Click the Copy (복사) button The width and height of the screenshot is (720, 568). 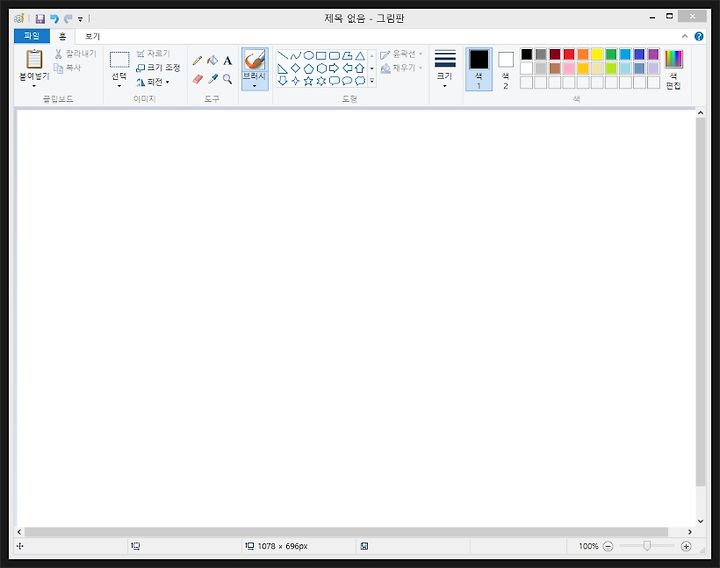68,68
